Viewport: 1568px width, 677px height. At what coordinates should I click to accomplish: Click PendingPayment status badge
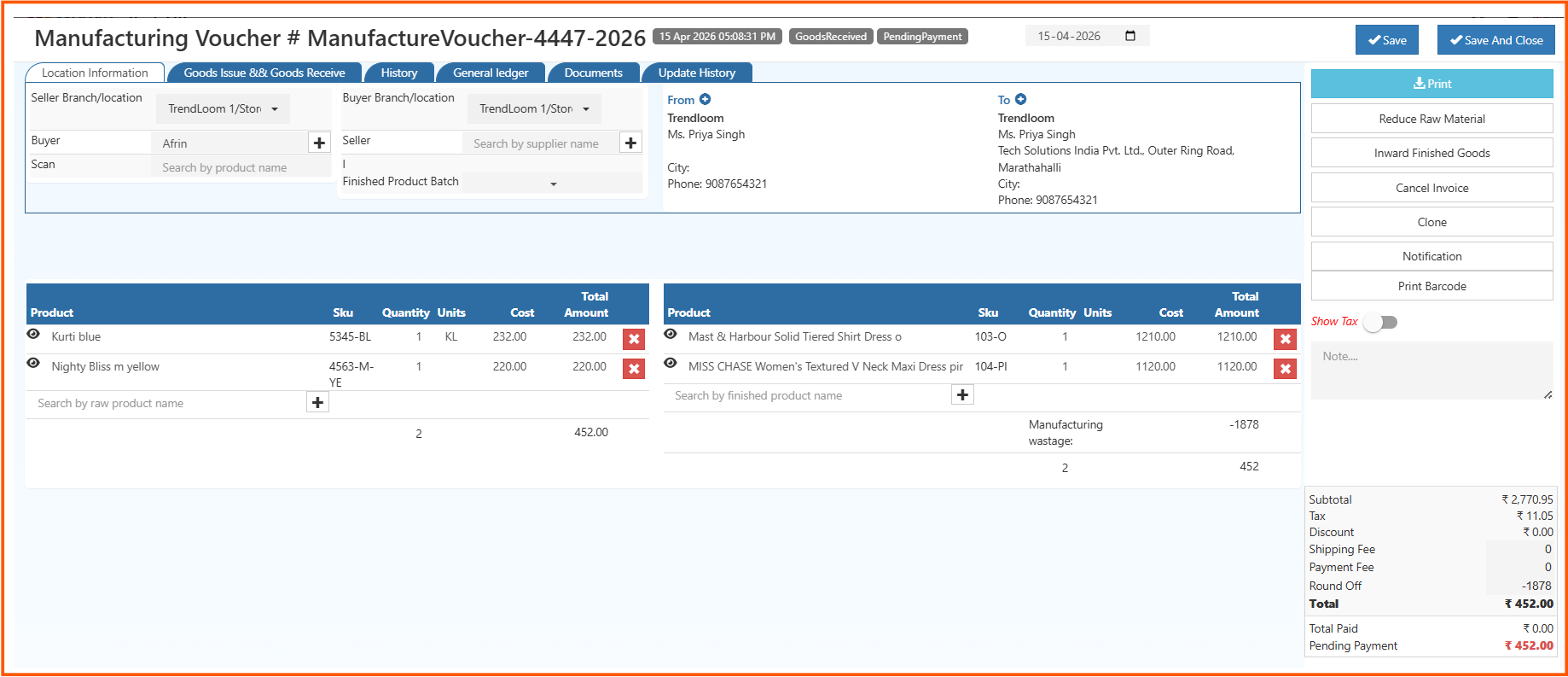[922, 37]
